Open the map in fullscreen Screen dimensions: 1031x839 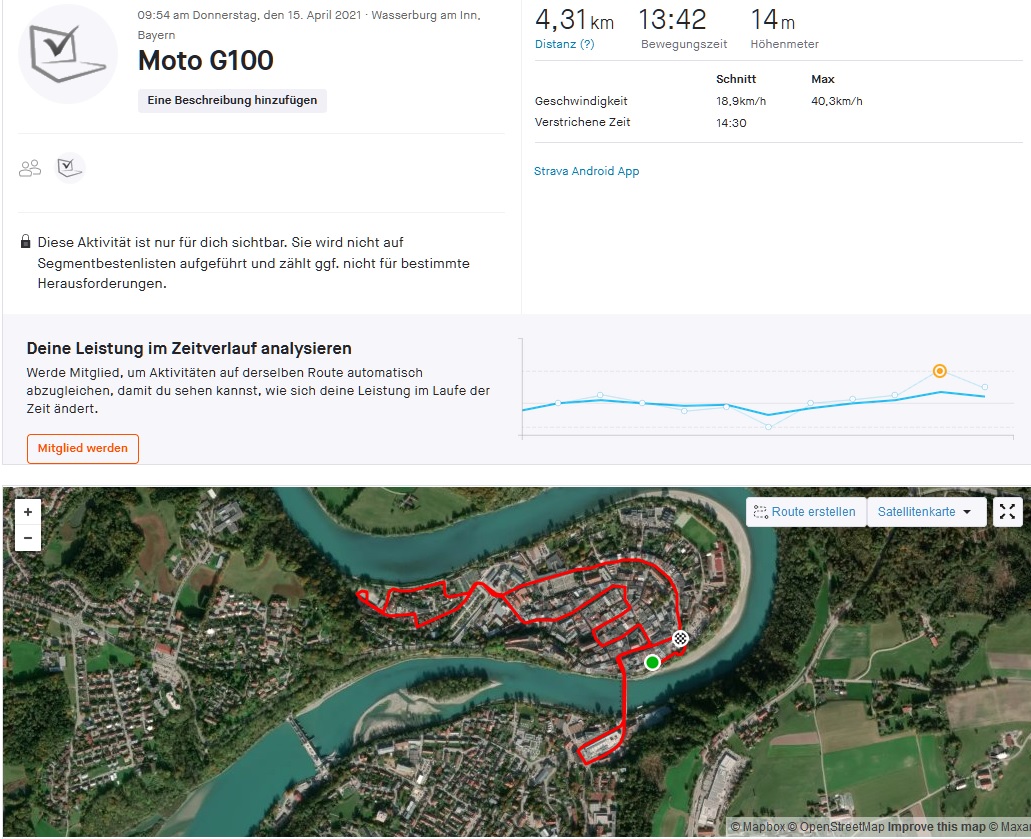click(1007, 512)
